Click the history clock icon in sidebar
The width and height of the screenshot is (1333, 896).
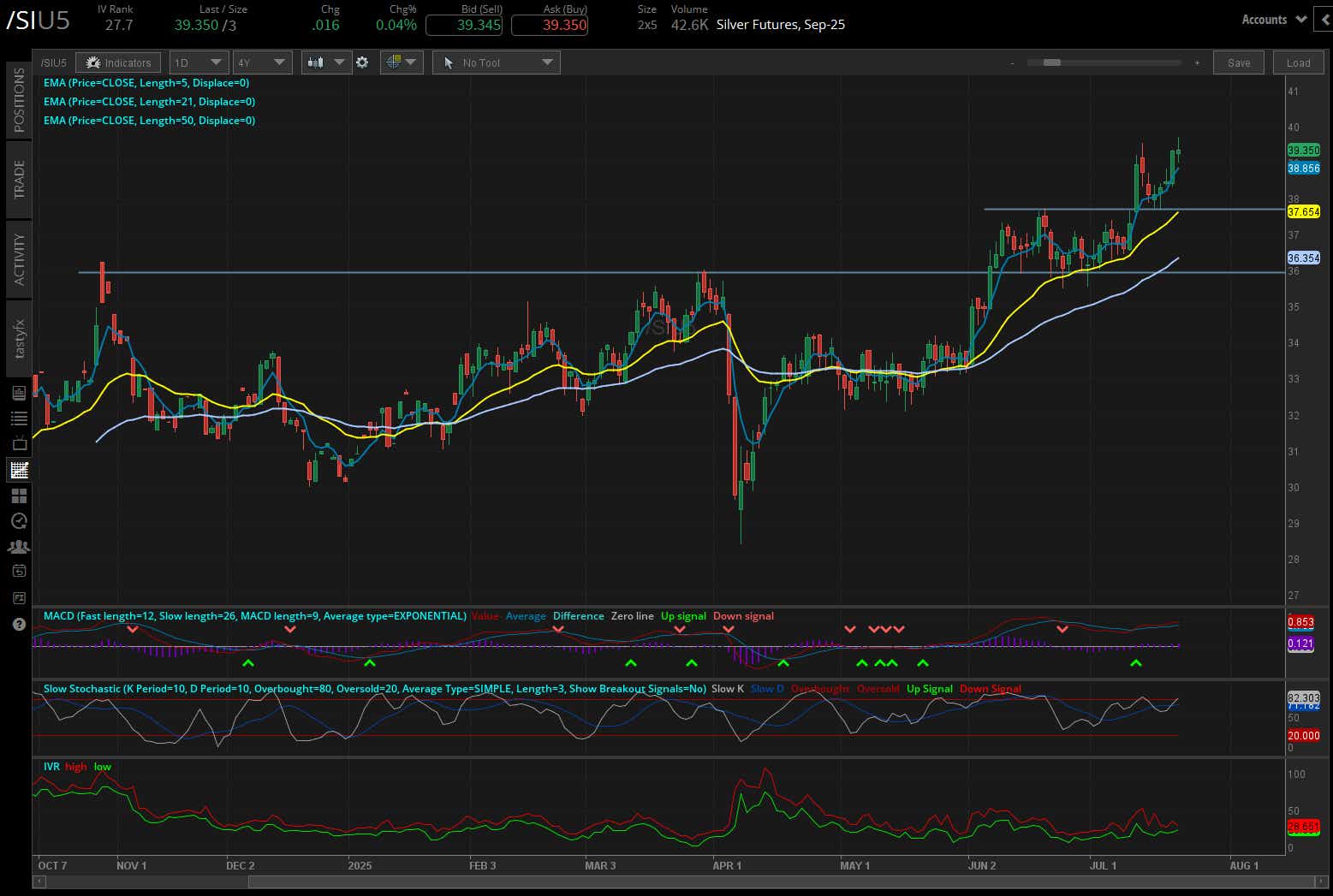[19, 520]
